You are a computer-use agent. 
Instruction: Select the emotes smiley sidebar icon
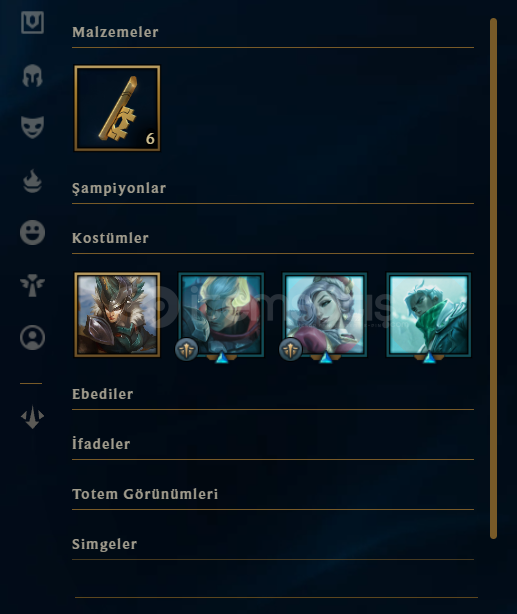(32, 233)
